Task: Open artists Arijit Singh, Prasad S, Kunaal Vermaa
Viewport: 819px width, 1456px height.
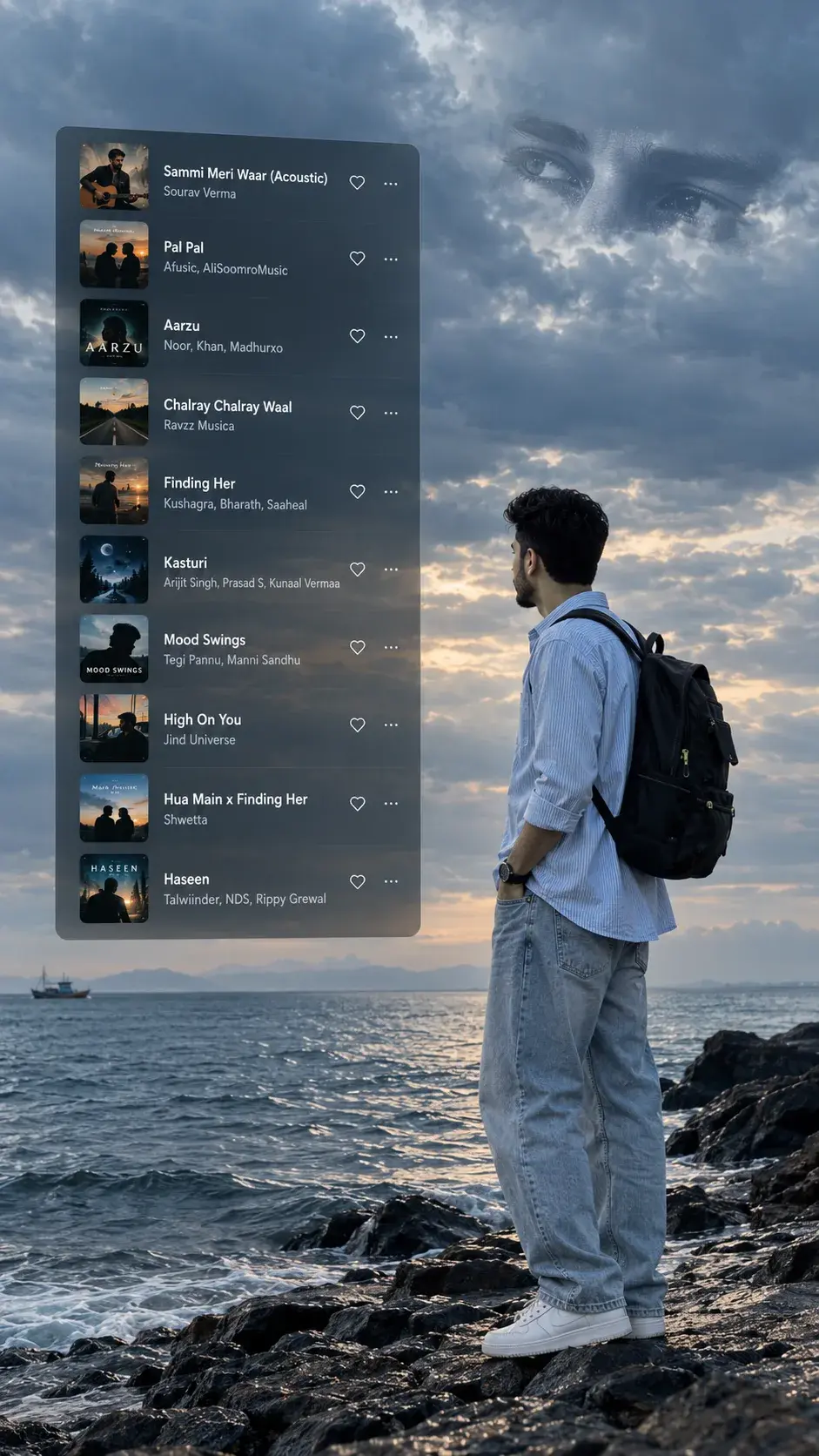Action: click(252, 583)
